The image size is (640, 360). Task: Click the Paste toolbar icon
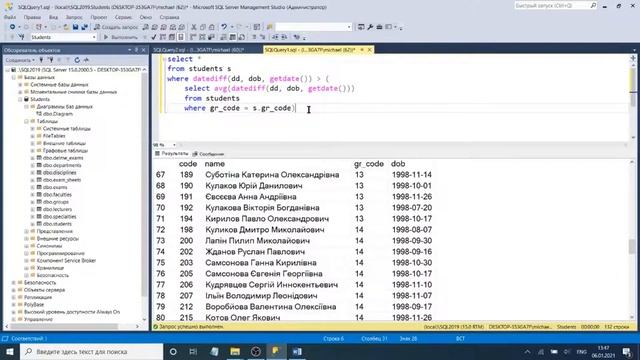tap(211, 27)
